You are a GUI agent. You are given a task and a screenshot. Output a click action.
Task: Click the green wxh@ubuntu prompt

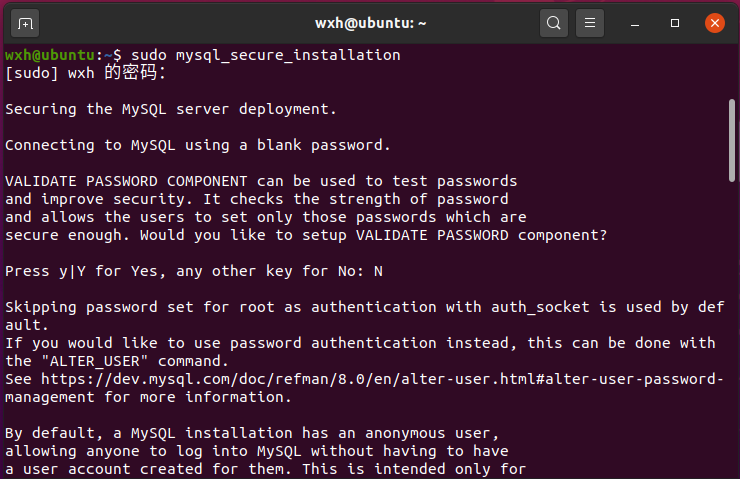[x=58, y=55]
